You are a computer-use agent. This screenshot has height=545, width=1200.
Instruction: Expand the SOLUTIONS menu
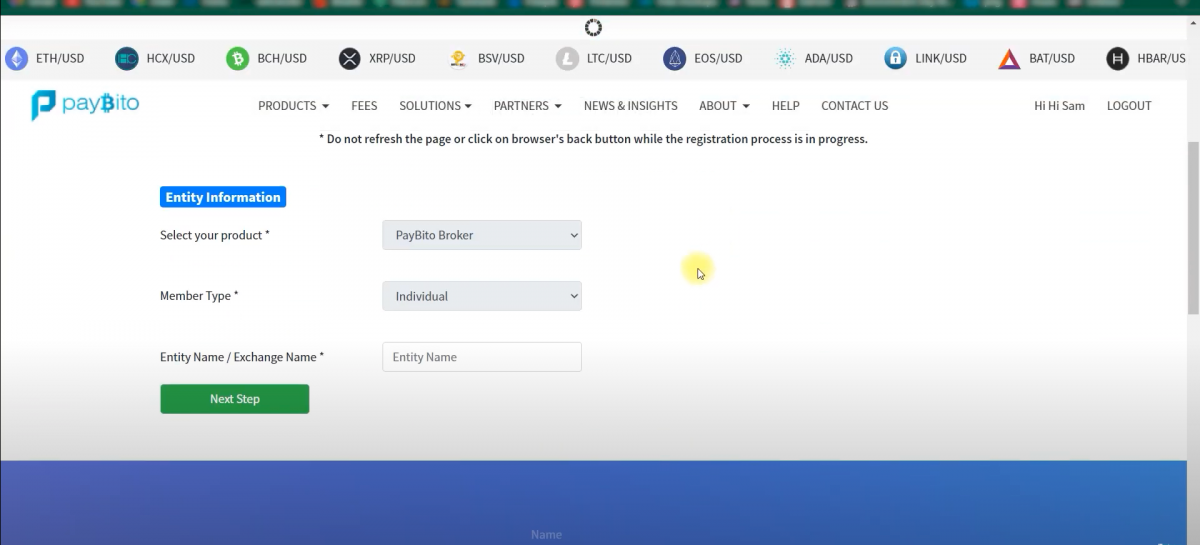pos(435,106)
